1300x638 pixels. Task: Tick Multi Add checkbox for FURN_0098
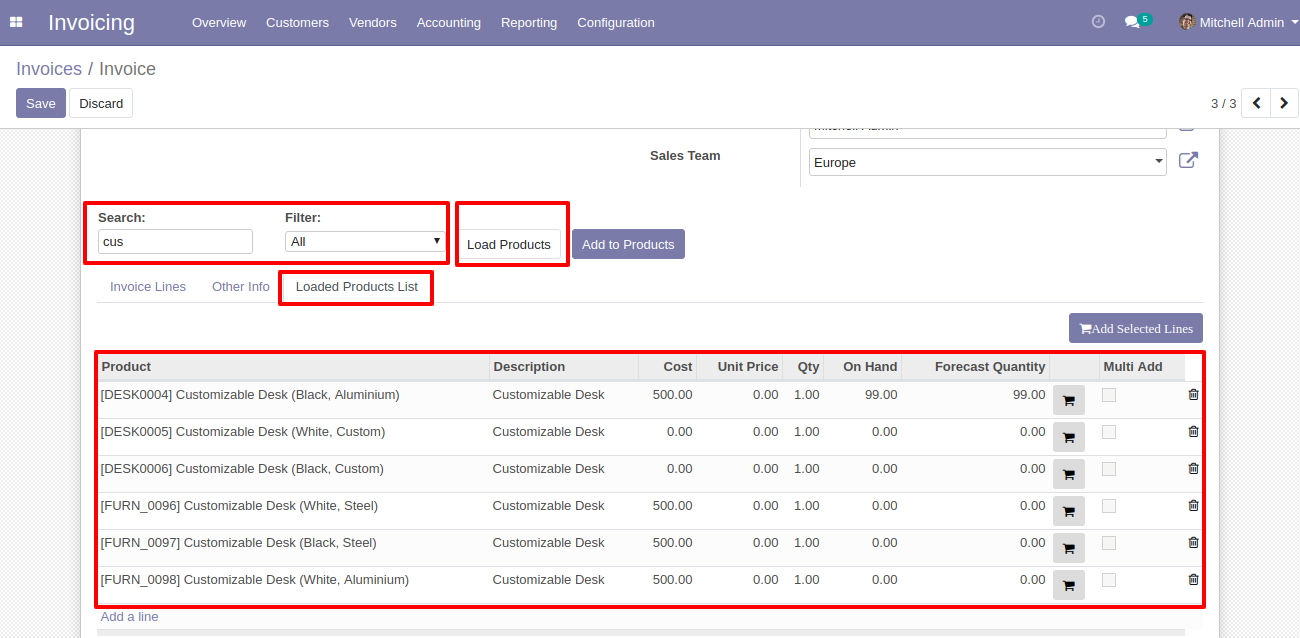point(1109,581)
